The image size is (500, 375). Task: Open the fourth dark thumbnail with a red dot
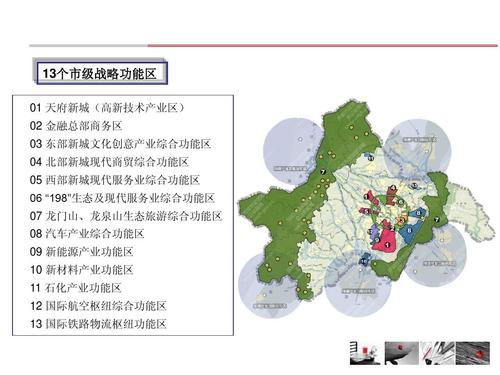pyautogui.click(x=473, y=353)
